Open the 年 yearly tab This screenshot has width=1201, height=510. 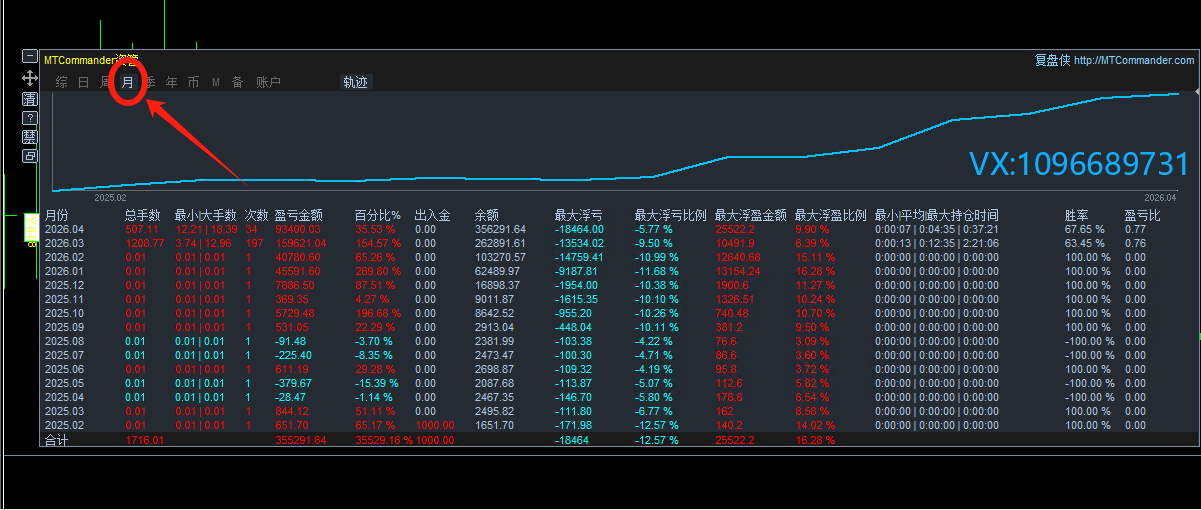tap(172, 83)
